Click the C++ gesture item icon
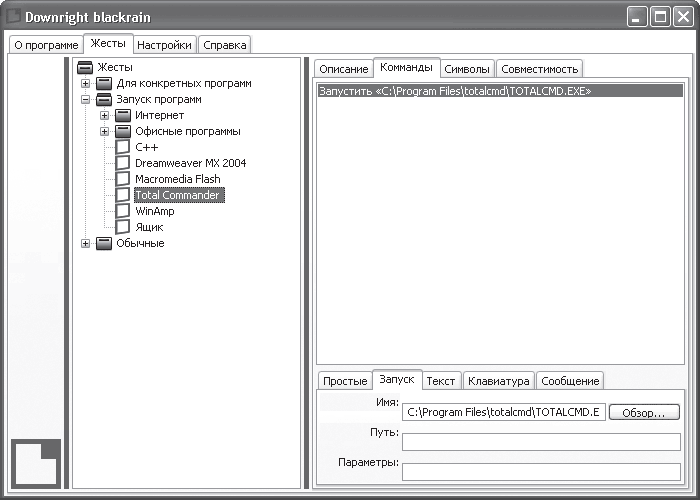700x500 pixels. [123, 147]
